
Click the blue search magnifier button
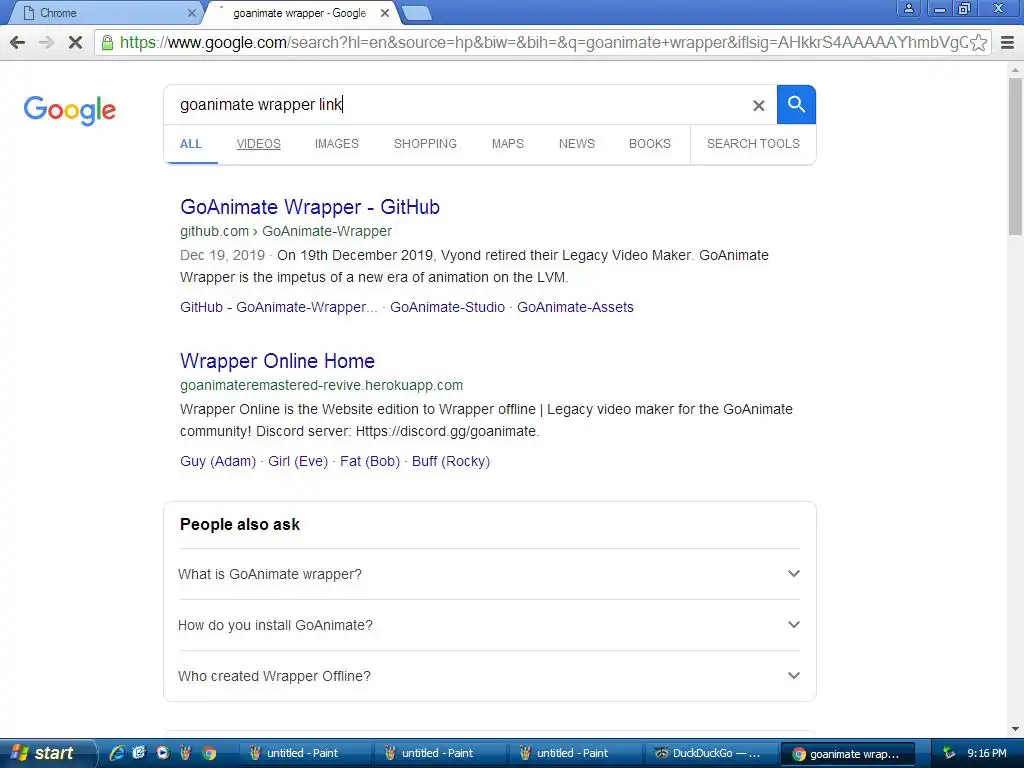[796, 104]
